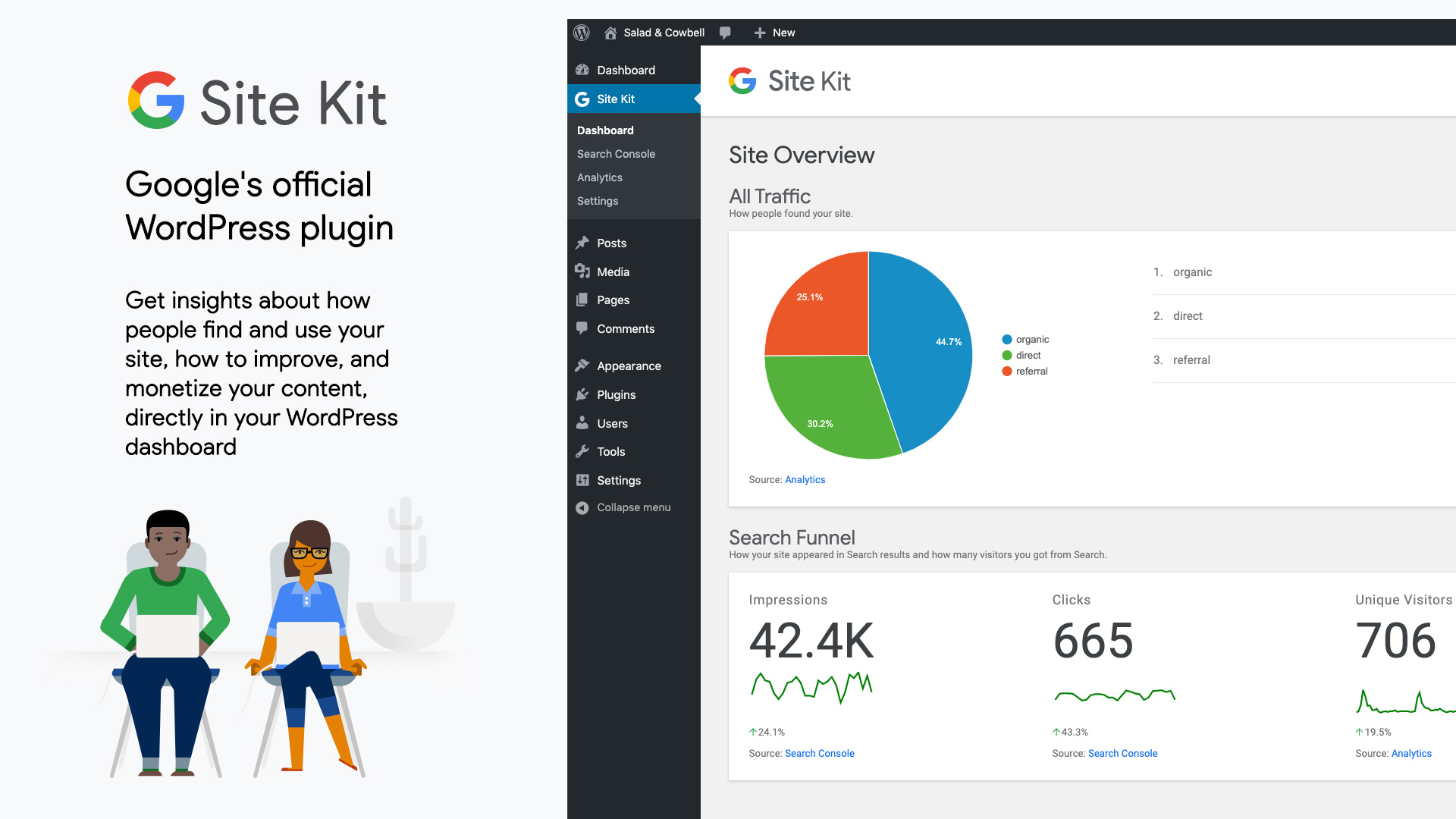Viewport: 1456px width, 819px height.
Task: Click the referral legend red dot
Action: [1007, 371]
